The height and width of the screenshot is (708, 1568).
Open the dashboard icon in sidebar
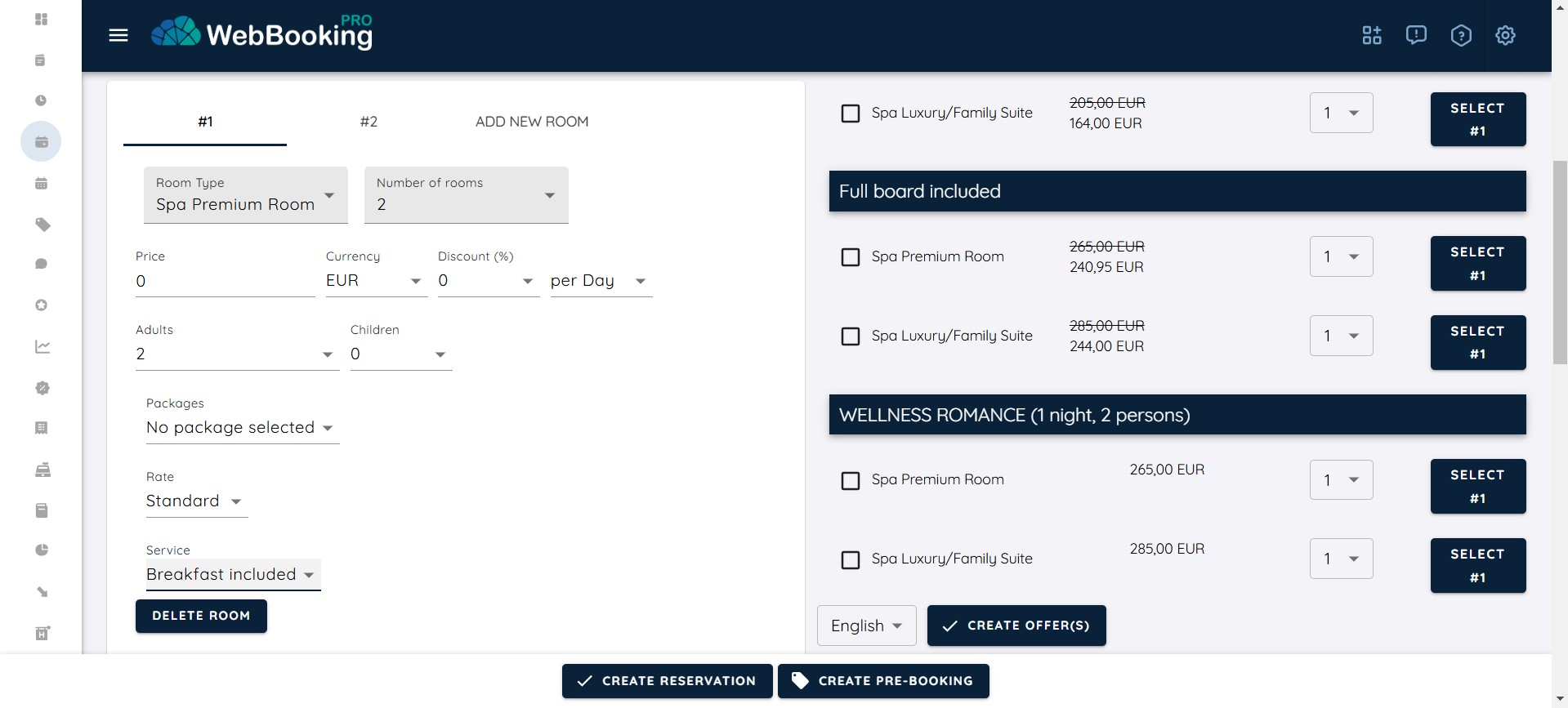click(x=41, y=19)
